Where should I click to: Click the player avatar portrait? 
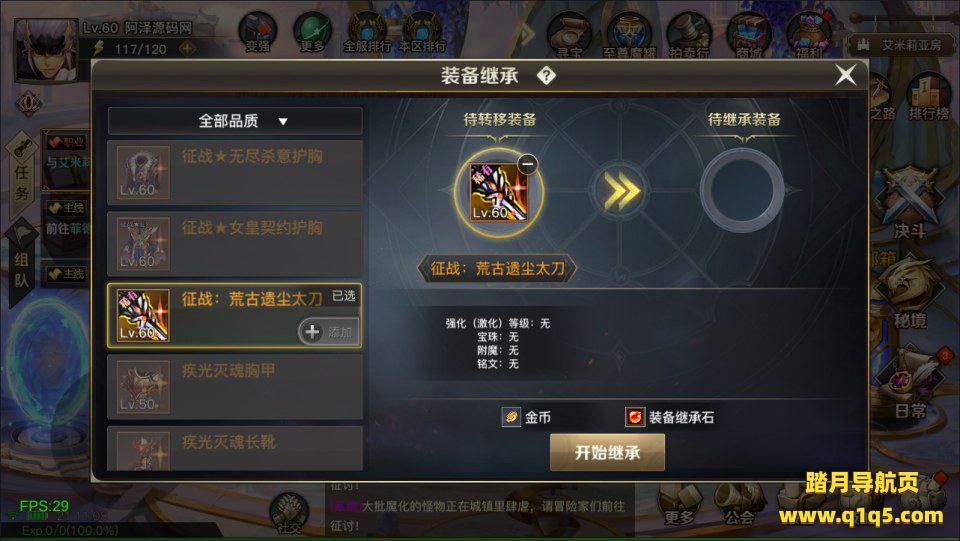[46, 49]
